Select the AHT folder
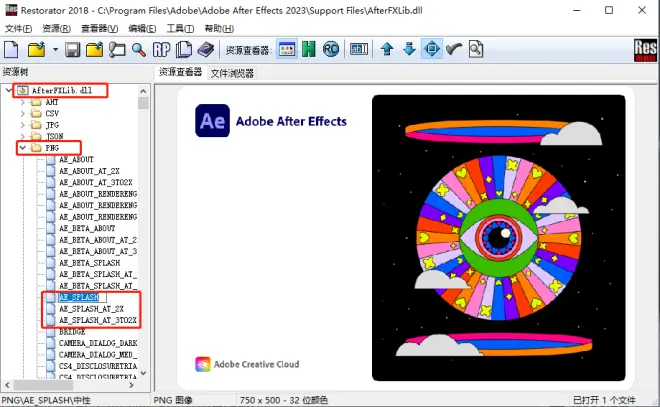660x407 pixels. coord(52,102)
